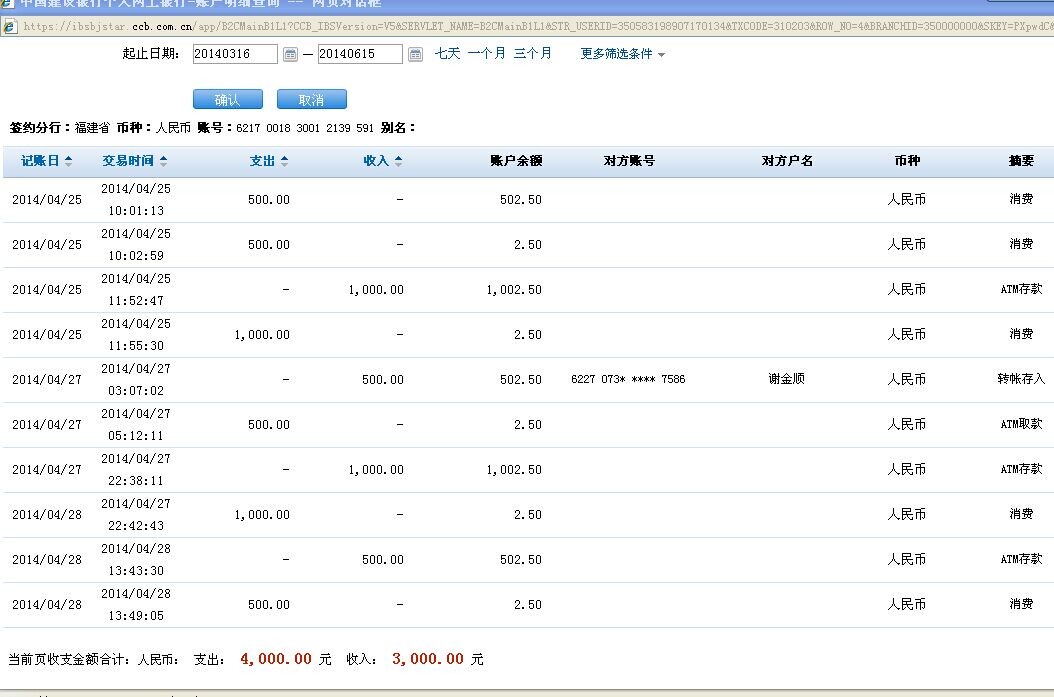Click the 摘要 column header

coord(1020,161)
